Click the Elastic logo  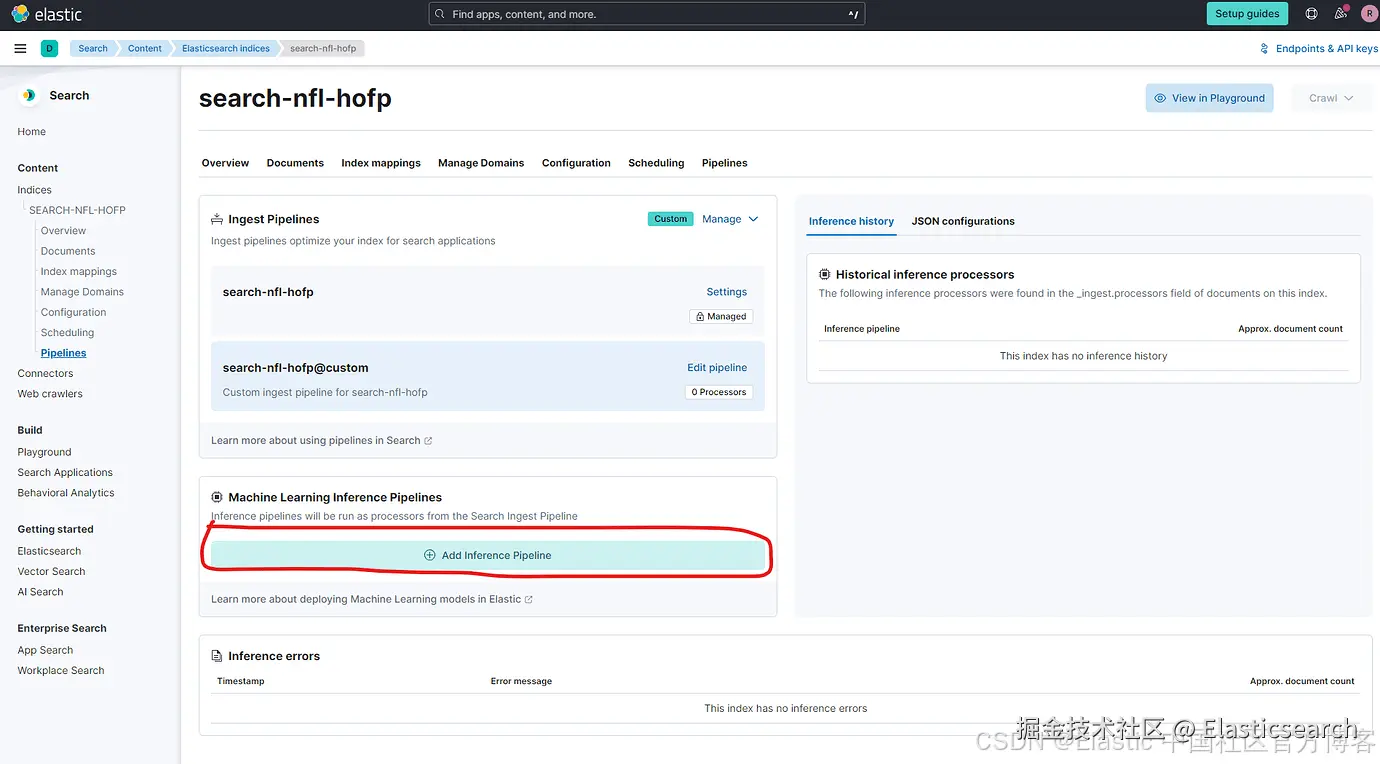[x=46, y=14]
